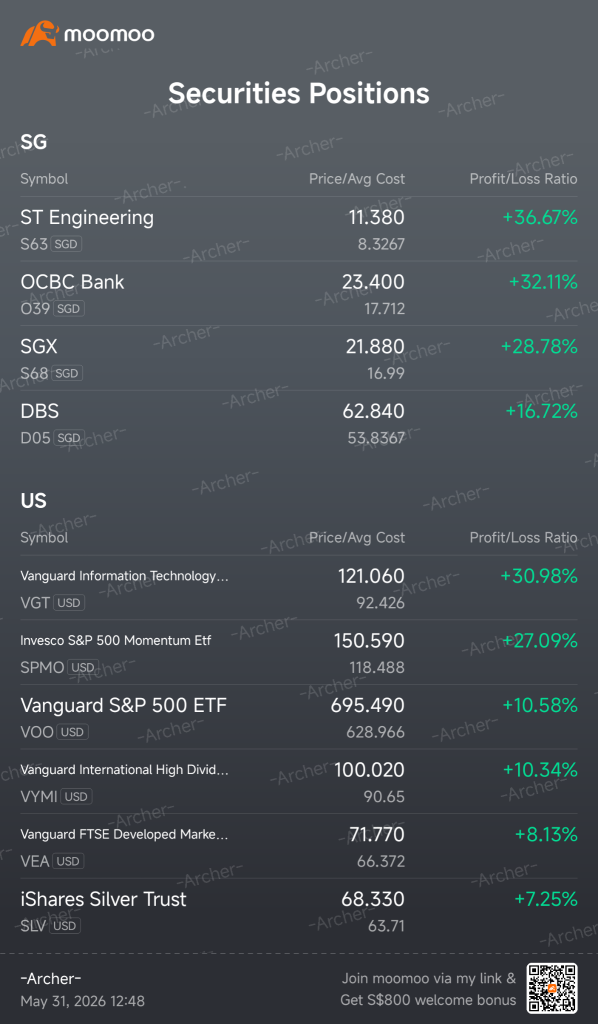
Task: Click the USD badge next to VOO
Action: pos(72,732)
